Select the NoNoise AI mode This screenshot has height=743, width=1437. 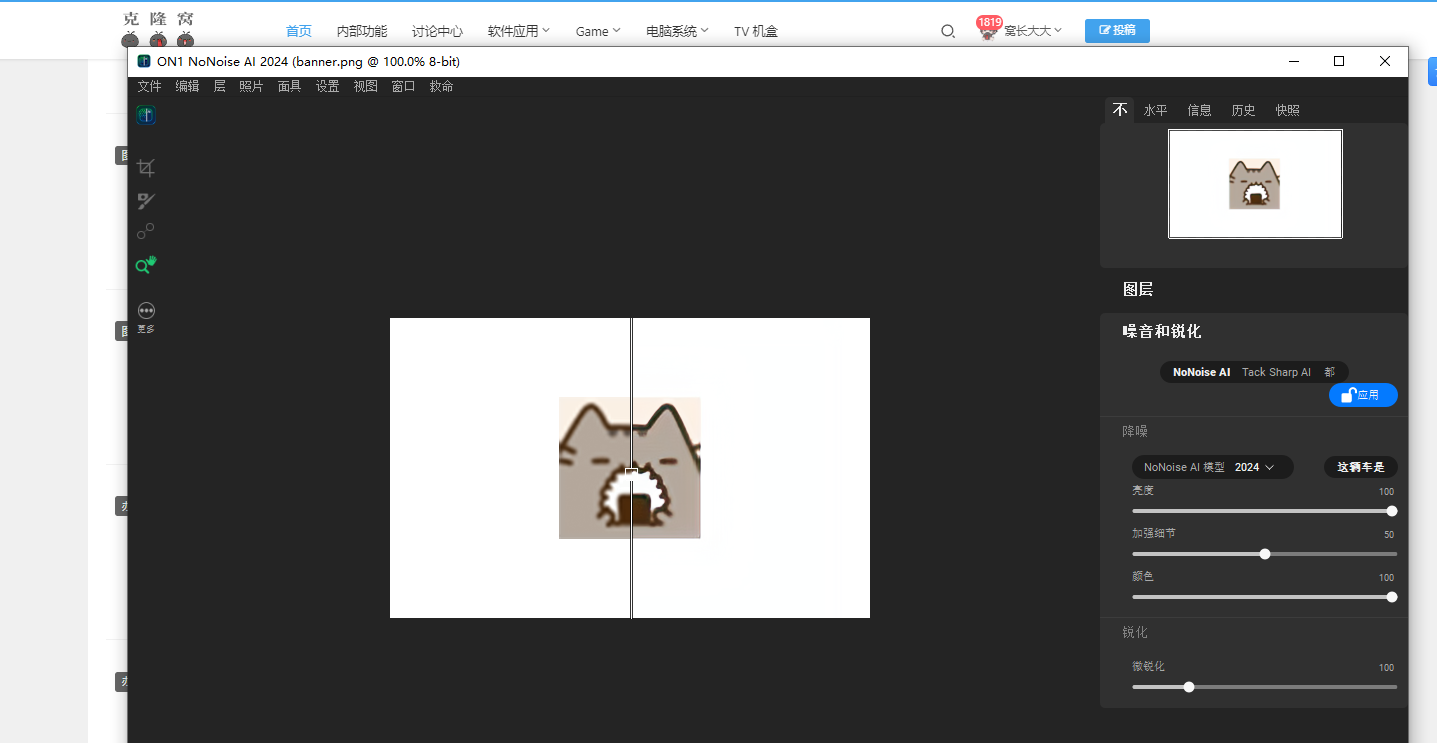coord(1201,372)
